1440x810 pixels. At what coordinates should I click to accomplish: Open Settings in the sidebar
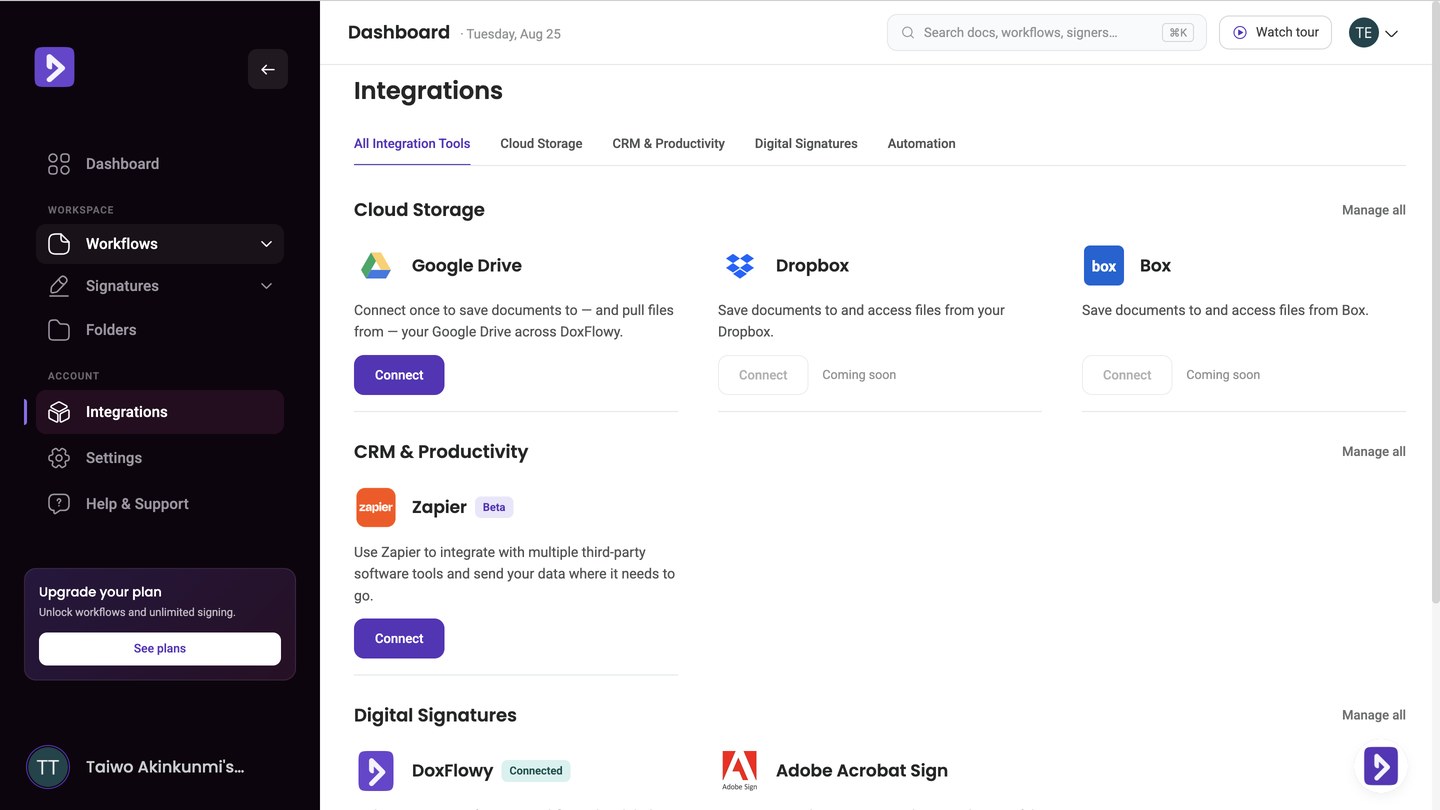[x=160, y=458]
